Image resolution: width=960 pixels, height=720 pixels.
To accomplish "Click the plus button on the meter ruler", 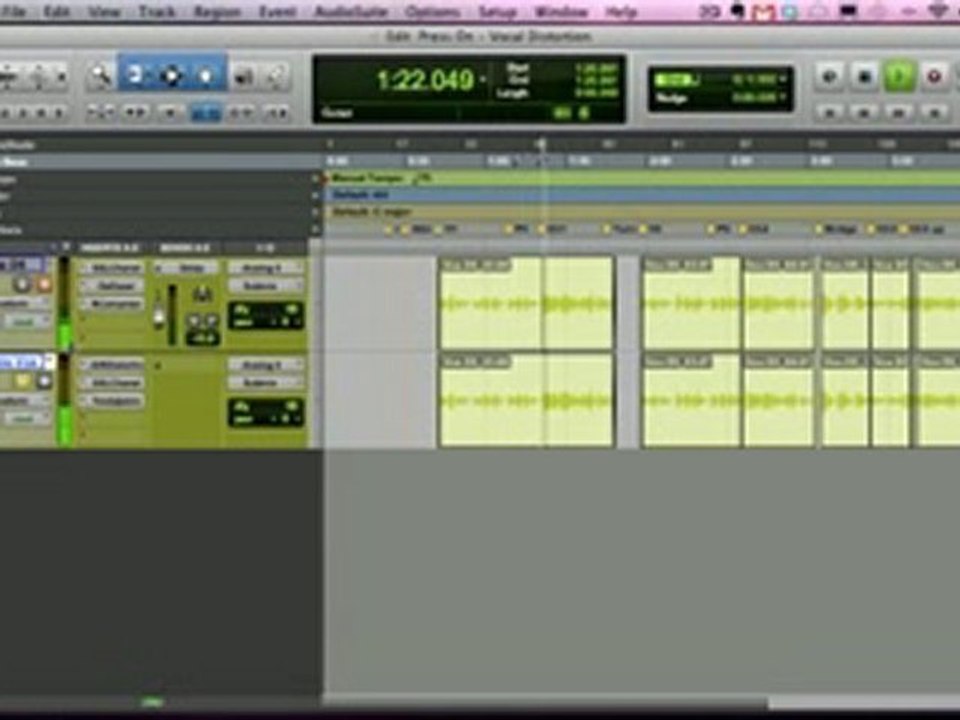I will [316, 196].
